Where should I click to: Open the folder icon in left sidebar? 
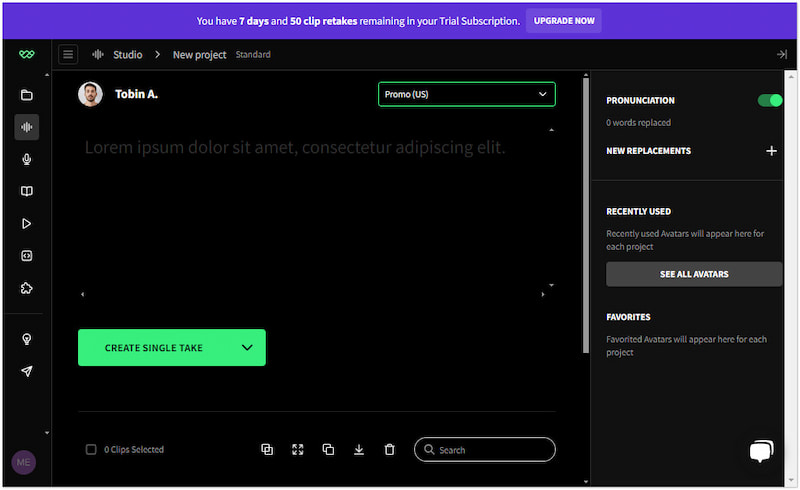pyautogui.click(x=27, y=95)
